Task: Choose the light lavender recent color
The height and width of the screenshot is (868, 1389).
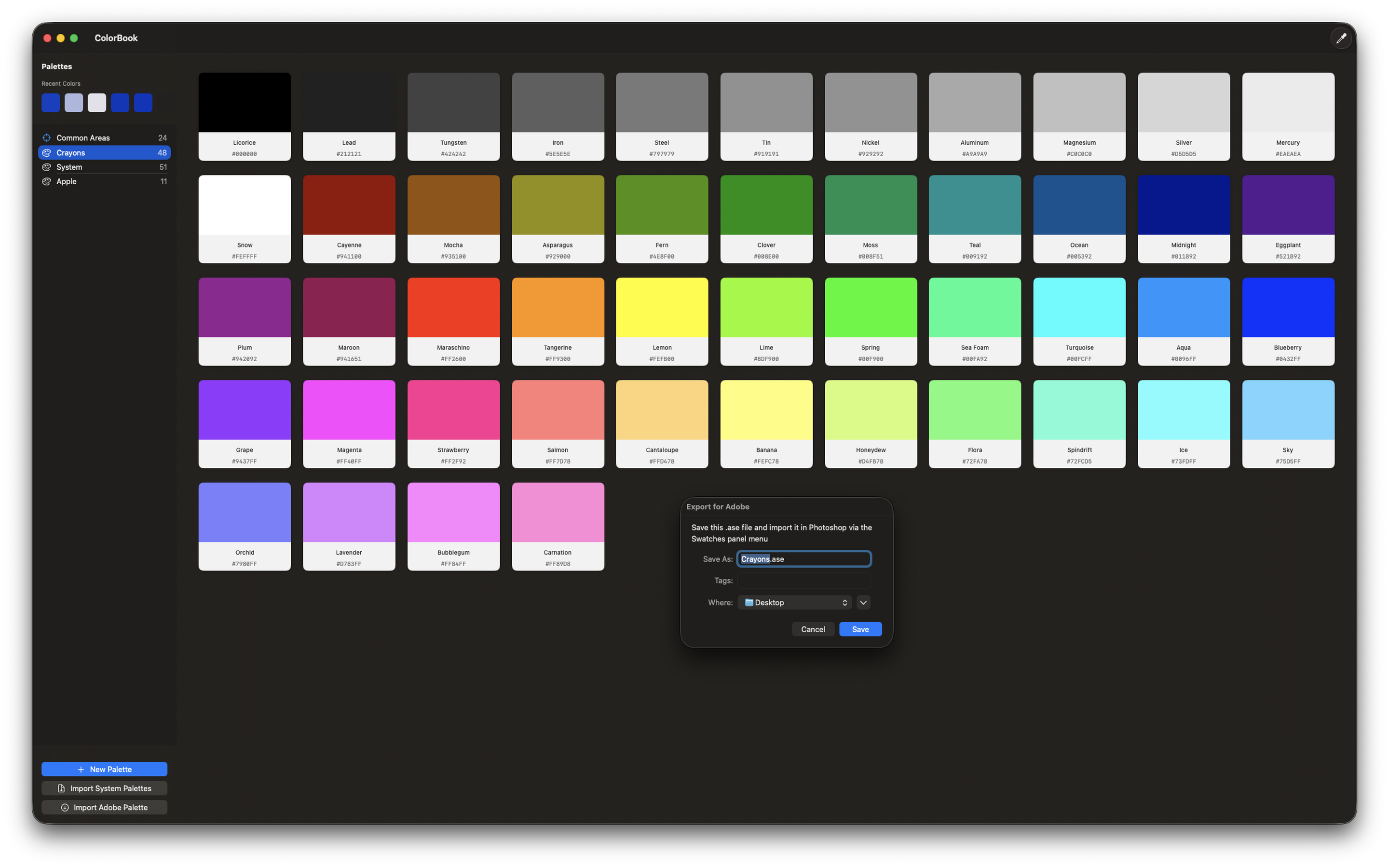Action: (73, 103)
